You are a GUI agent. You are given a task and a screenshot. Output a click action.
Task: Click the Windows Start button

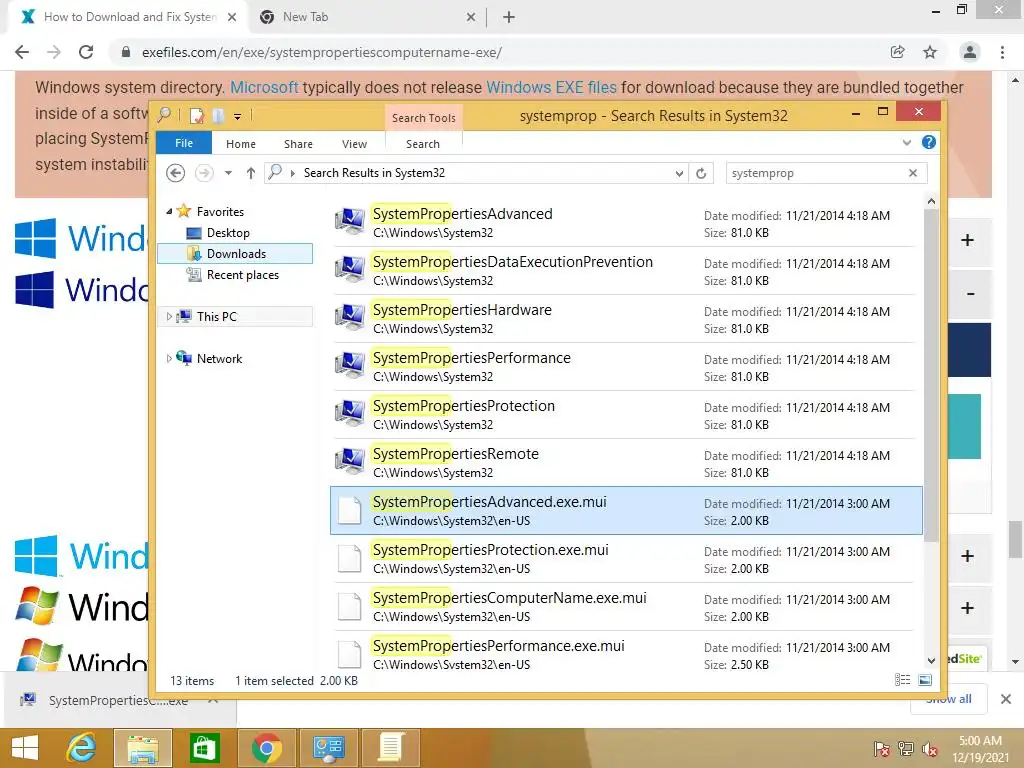(x=25, y=748)
